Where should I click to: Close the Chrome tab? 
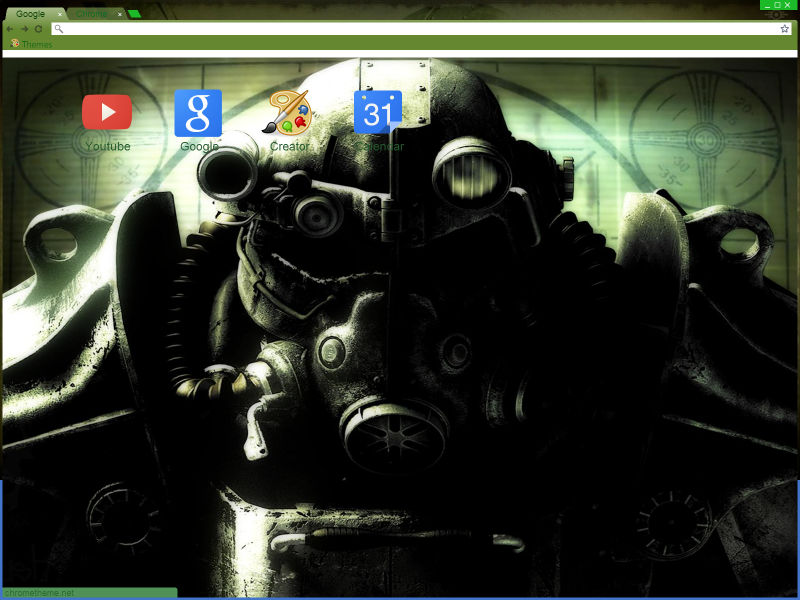pos(120,14)
